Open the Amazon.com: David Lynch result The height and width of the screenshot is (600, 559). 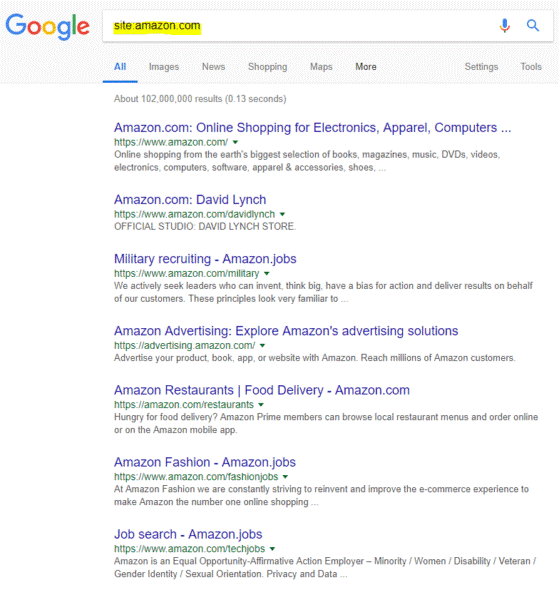coord(190,200)
